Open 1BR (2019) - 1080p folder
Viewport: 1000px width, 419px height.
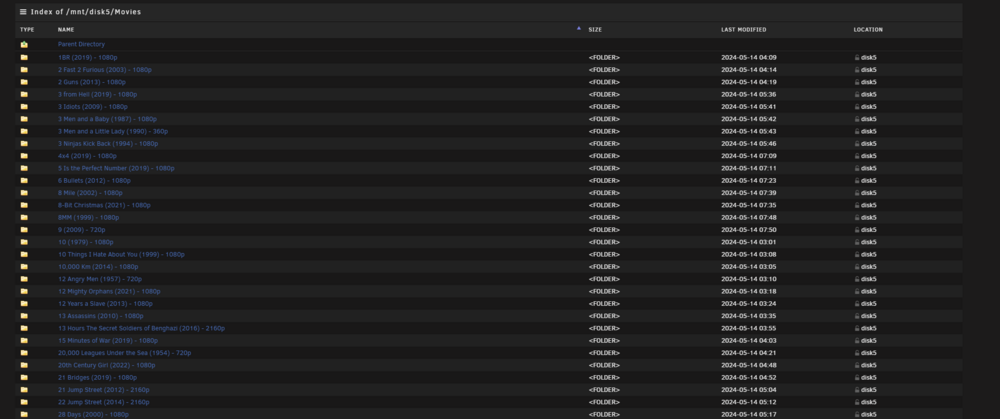[87, 57]
